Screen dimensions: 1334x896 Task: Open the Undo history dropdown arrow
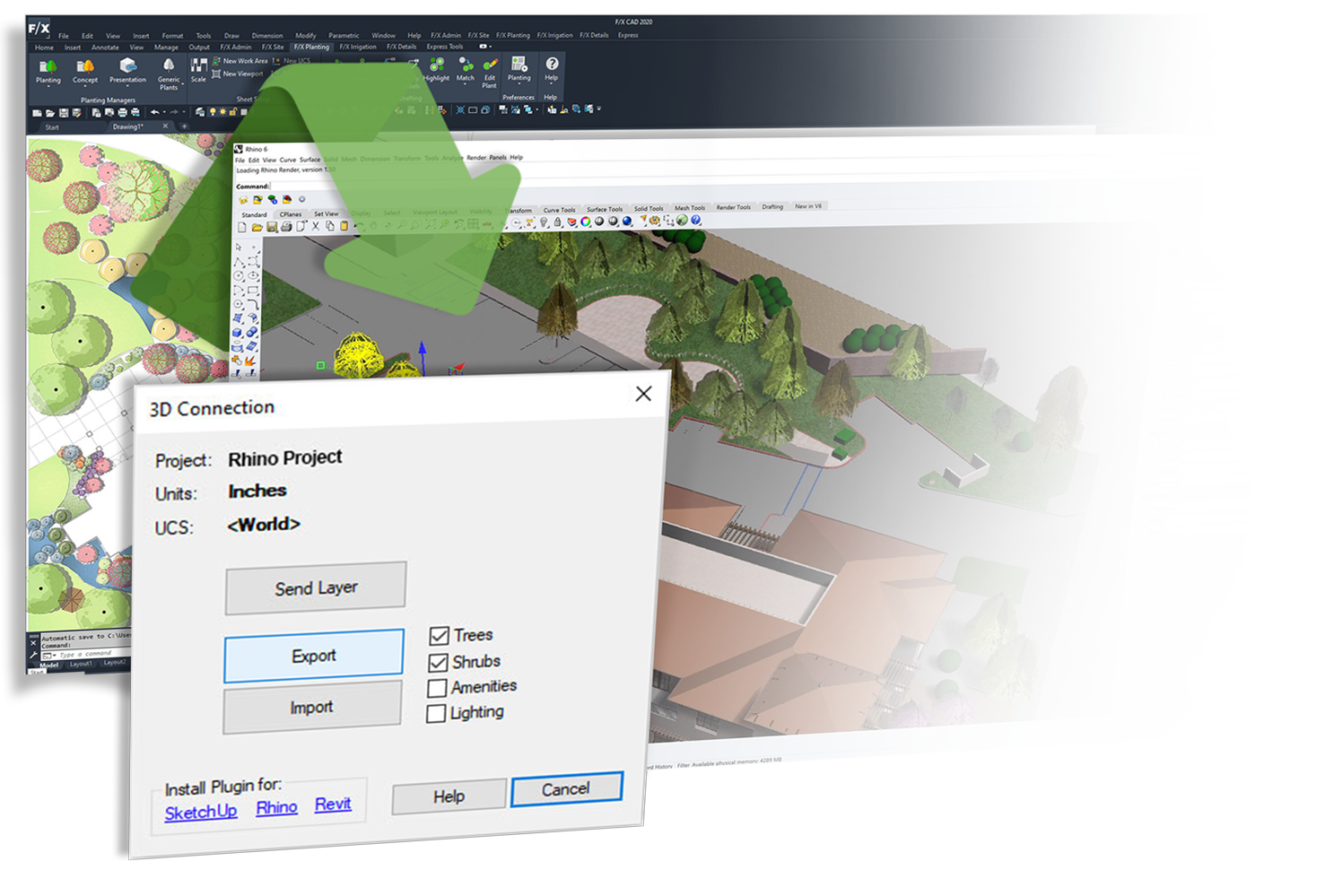pyautogui.click(x=164, y=112)
